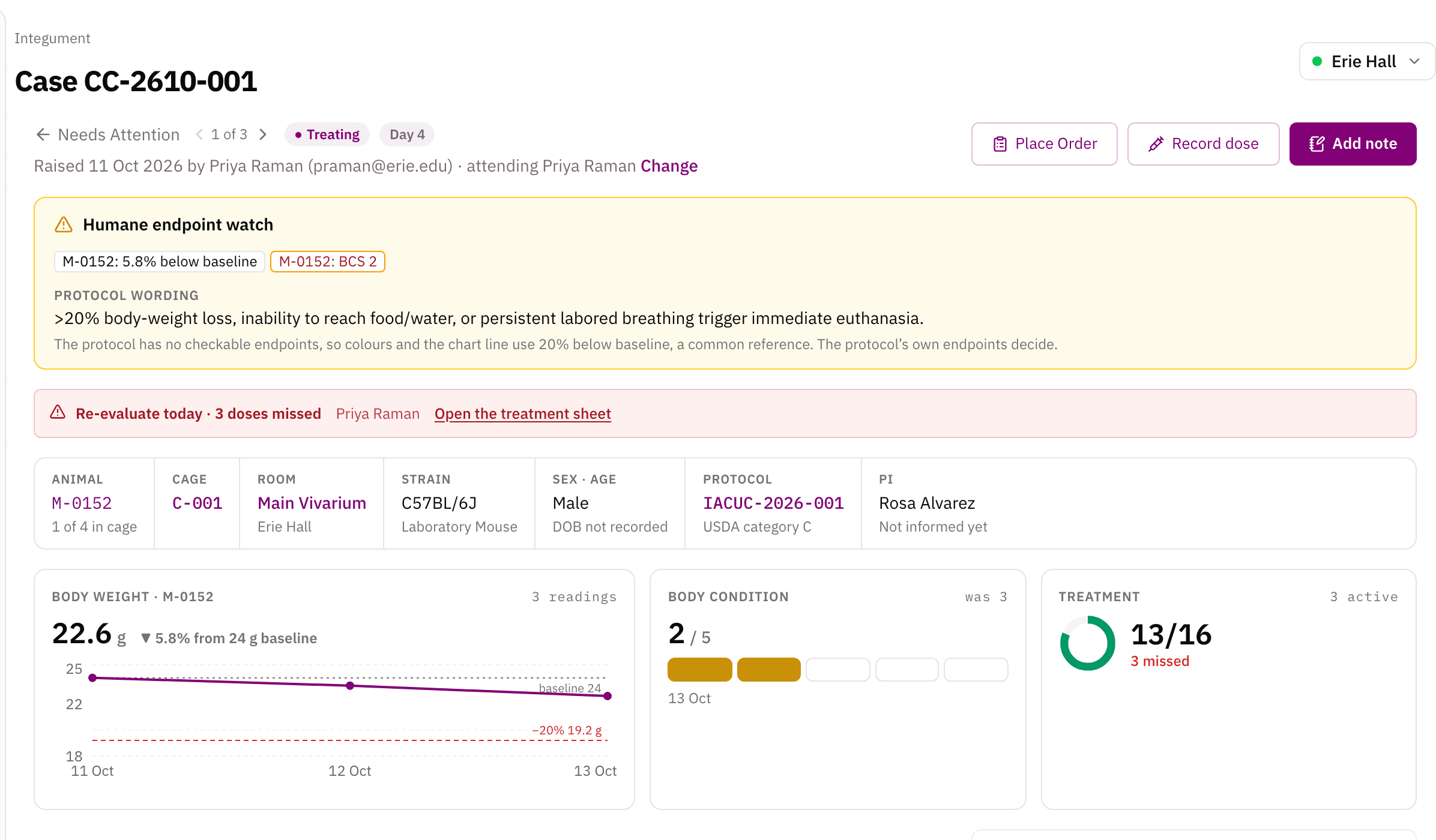Open protocol IACUC-2026-001
Viewport: 1436px width, 840px height.
pos(773,503)
